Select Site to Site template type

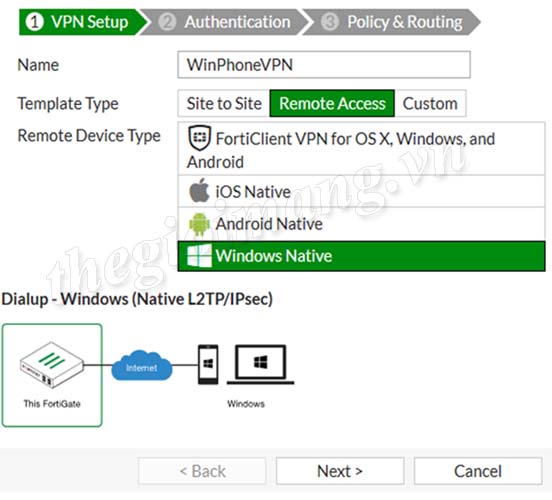(x=224, y=104)
